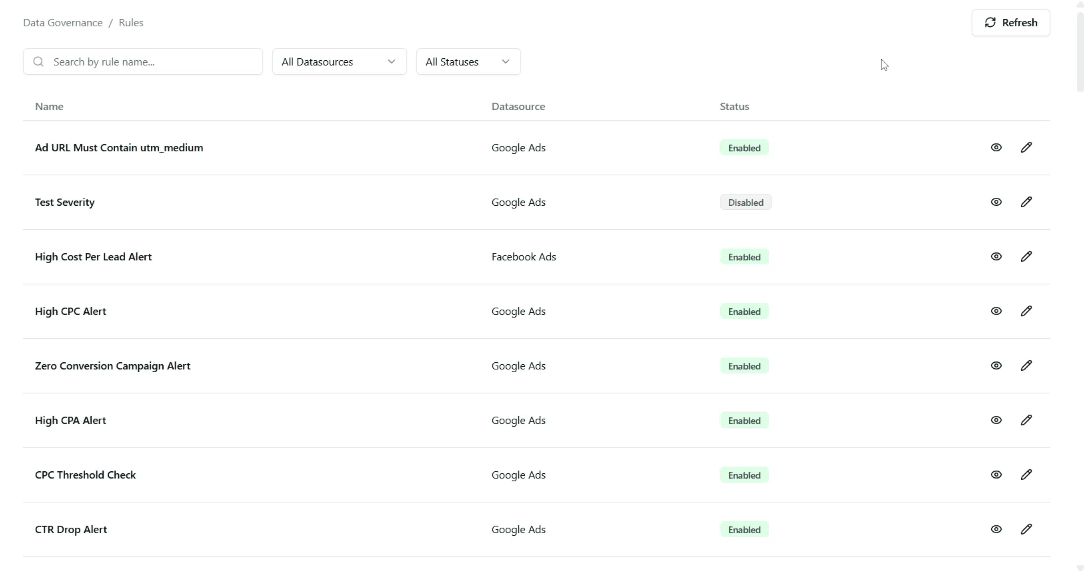Click the Rules breadcrumb item
Screen dimensions: 1084x571
(131, 23)
